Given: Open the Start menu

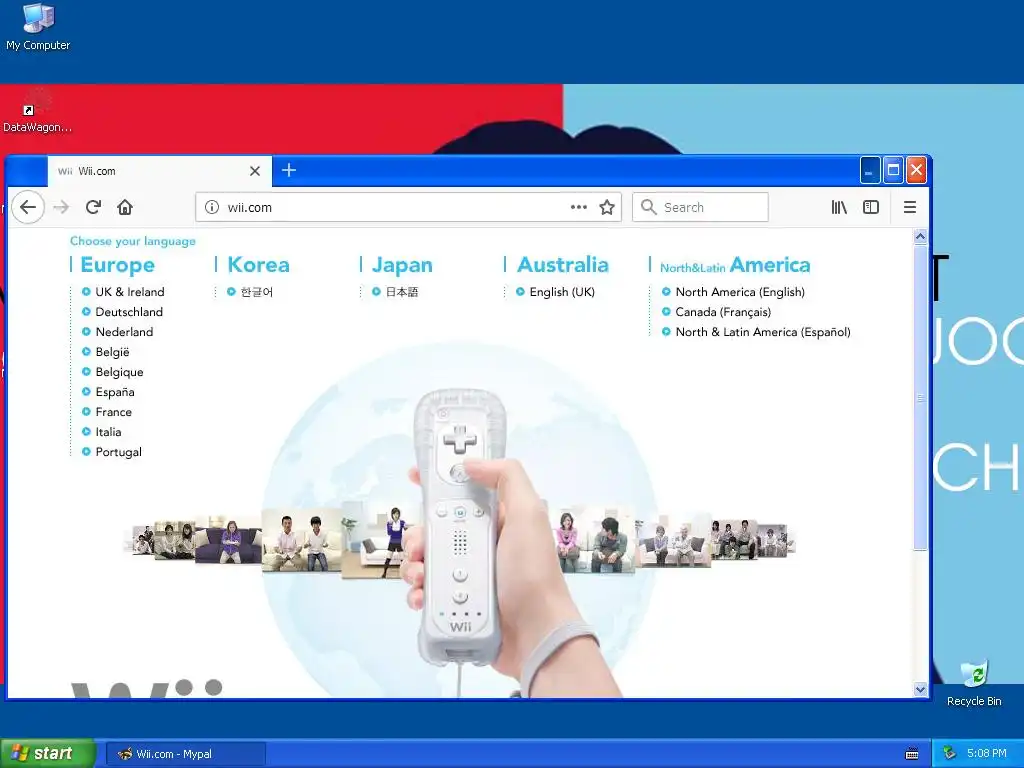Looking at the screenshot, I should click(48, 753).
